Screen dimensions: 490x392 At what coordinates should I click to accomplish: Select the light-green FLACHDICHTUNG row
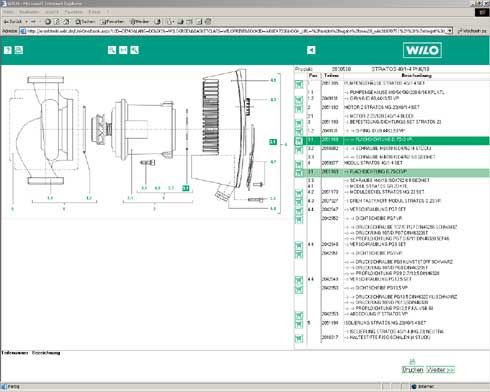click(392, 172)
